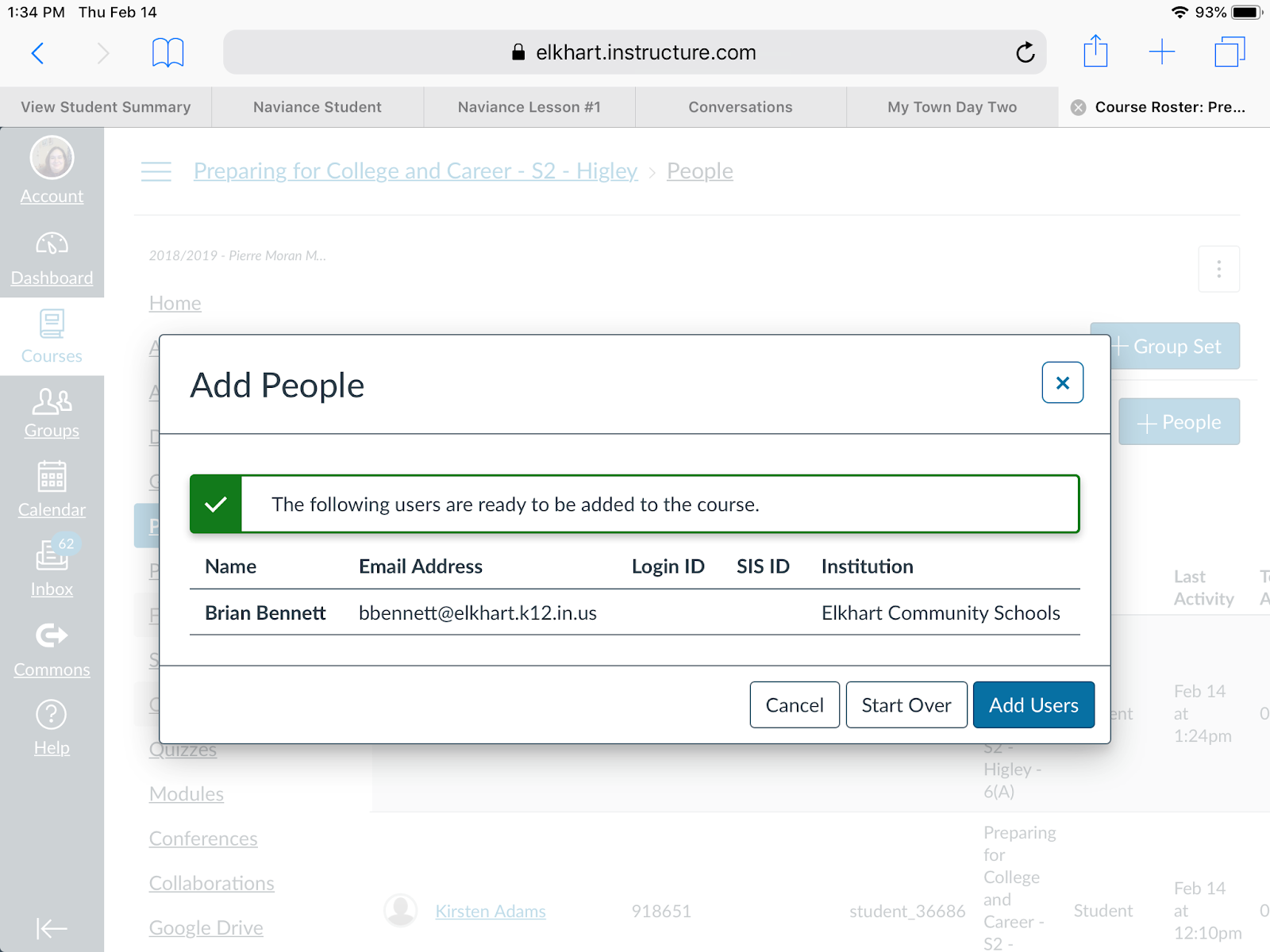Viewport: 1270px width, 952px height.
Task: Switch to the Naviance Student tab
Action: click(317, 106)
